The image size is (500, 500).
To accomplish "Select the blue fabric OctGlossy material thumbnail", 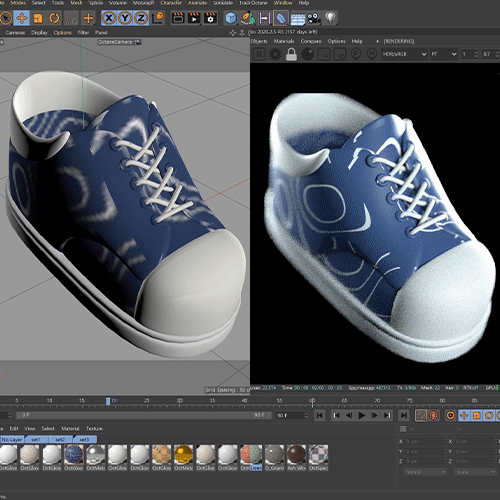I will pyautogui.click(x=74, y=454).
